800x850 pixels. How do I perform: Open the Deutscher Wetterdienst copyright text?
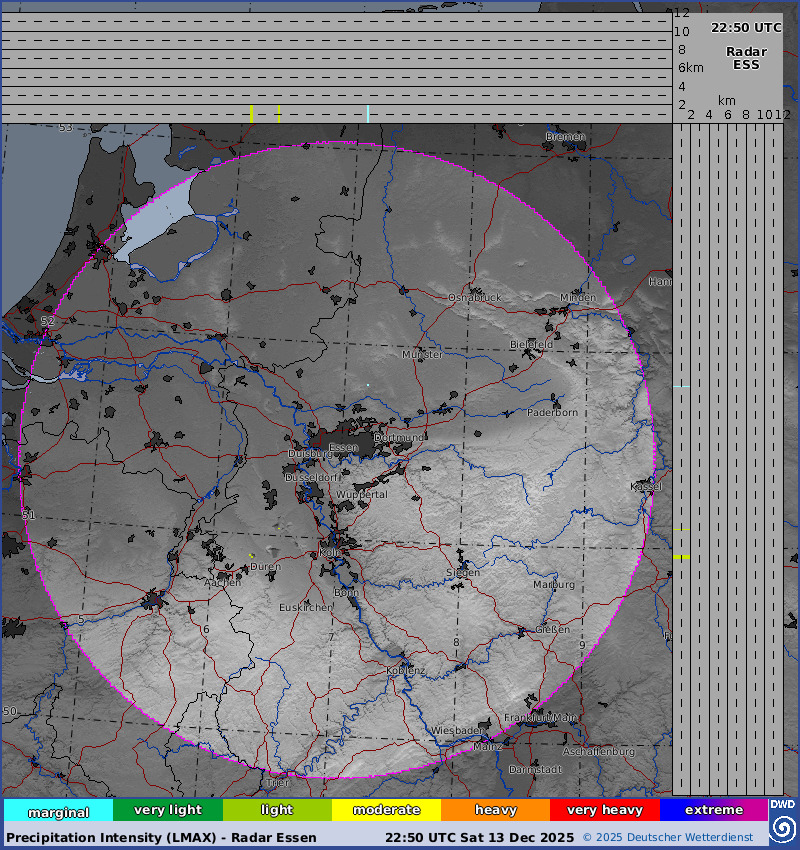click(x=675, y=837)
